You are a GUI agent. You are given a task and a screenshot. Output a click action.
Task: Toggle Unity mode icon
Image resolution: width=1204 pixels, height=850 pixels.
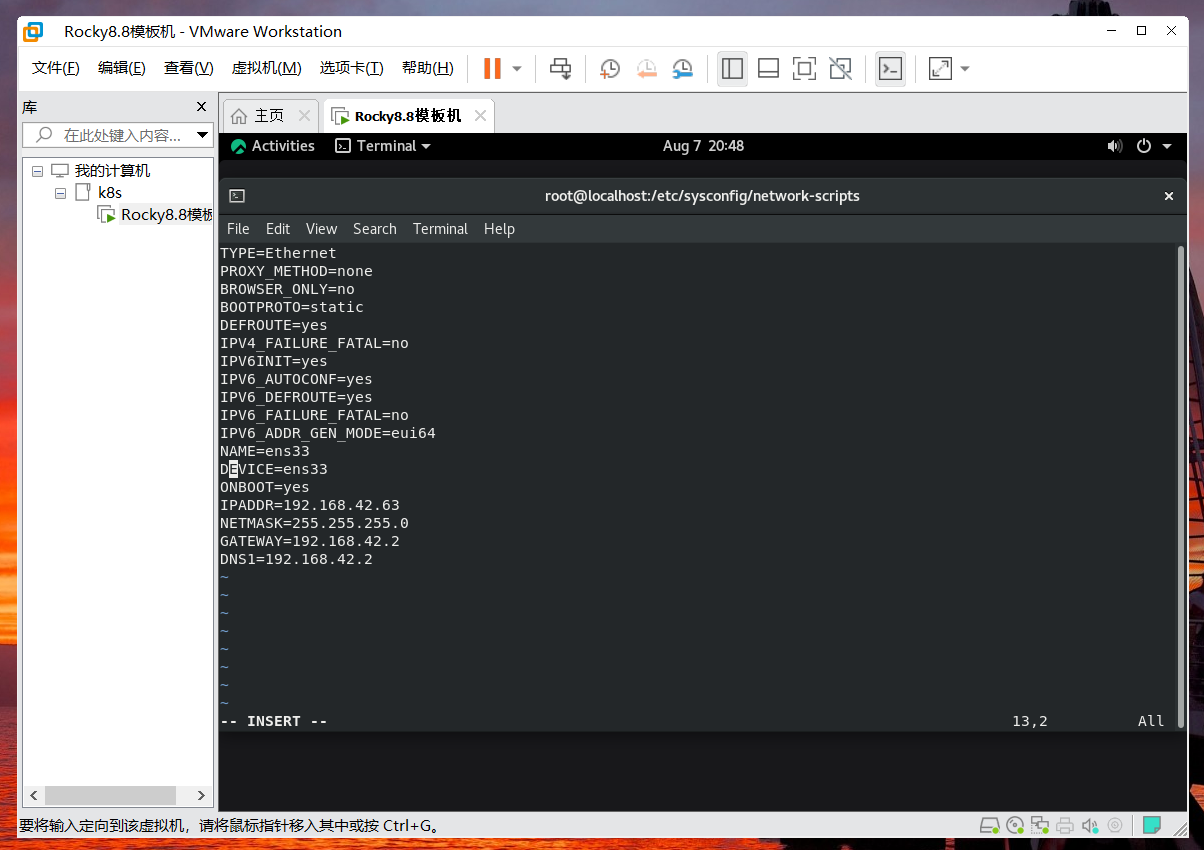coord(841,68)
